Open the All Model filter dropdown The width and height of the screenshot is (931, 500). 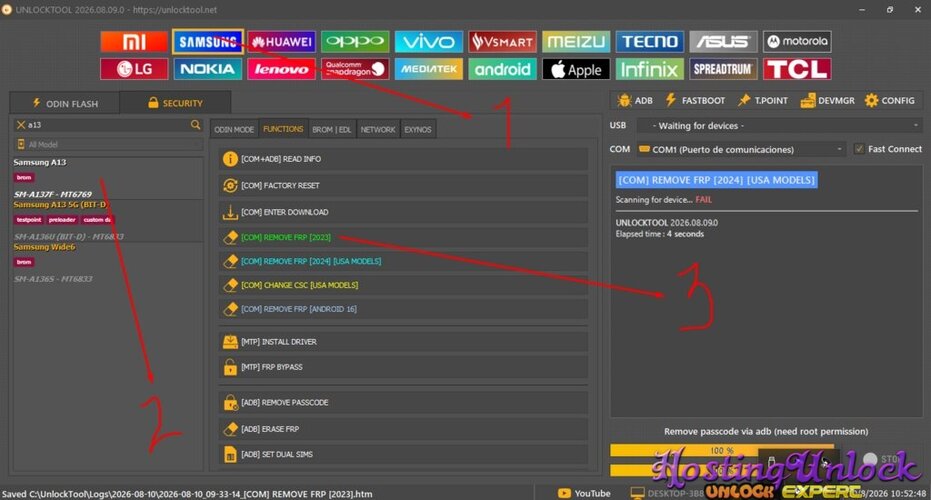(x=108, y=144)
